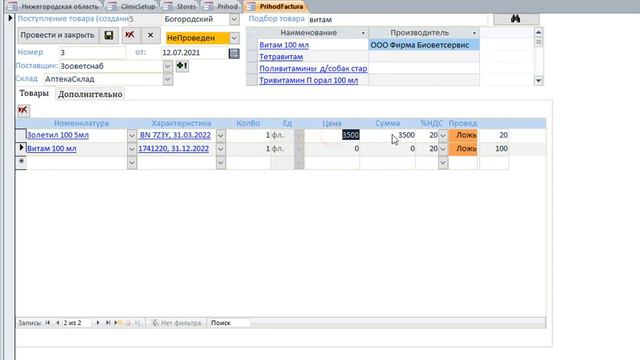
Task: Open the Товары tab
Action: (x=34, y=93)
